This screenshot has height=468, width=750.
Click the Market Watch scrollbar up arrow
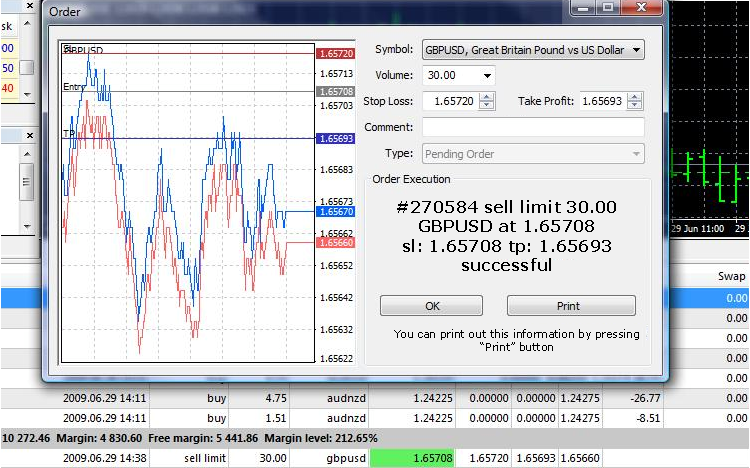pyautogui.click(x=27, y=23)
